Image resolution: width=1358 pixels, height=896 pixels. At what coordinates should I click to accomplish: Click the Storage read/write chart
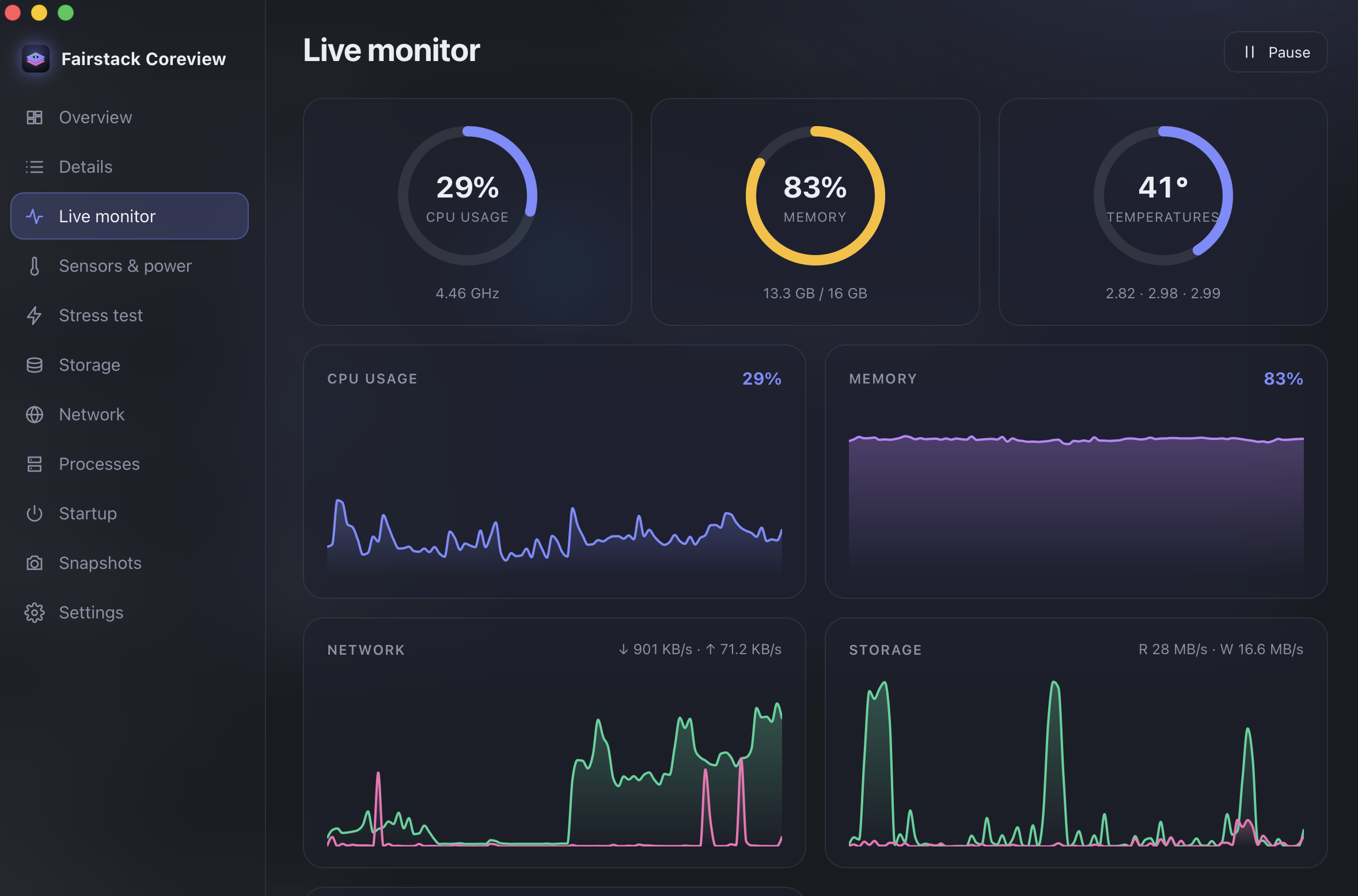pyautogui.click(x=1076, y=763)
